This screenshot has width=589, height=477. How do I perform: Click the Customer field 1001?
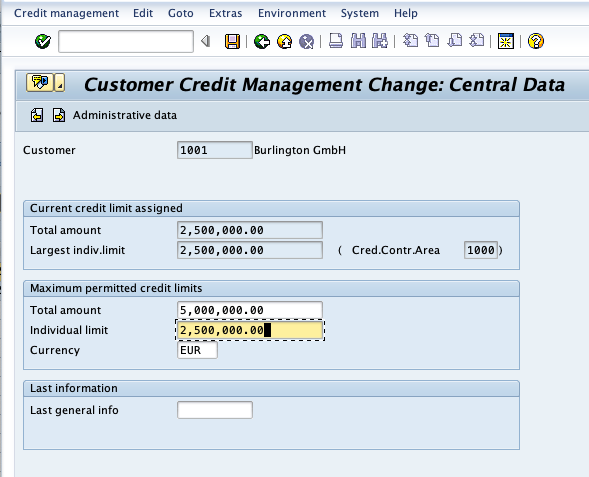[215, 150]
